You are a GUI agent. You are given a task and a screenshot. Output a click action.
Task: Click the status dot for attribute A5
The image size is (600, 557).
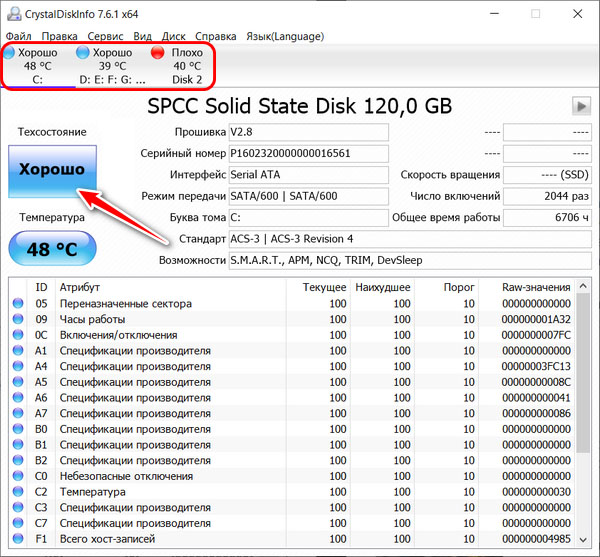pyautogui.click(x=18, y=382)
